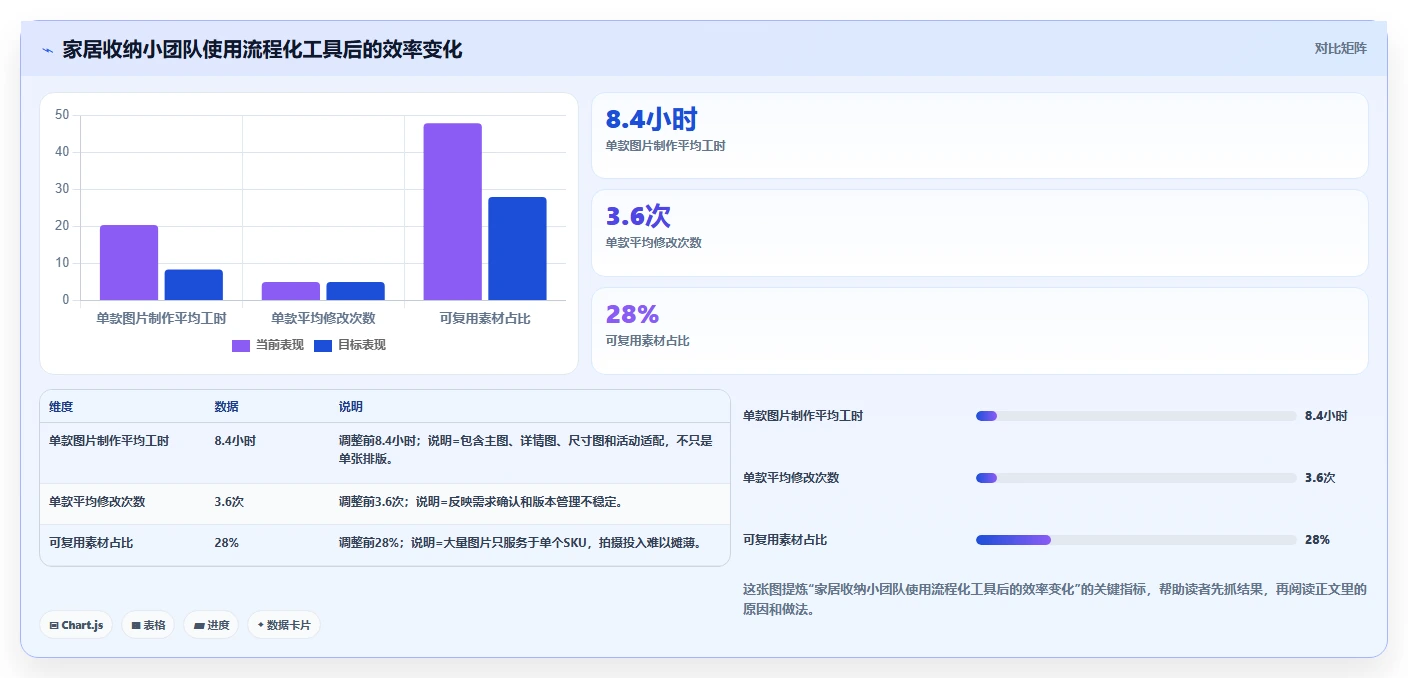Viewport: 1408px width, 678px height.
Task: Click progress label 单款平均修改次数
Action: pos(791,478)
